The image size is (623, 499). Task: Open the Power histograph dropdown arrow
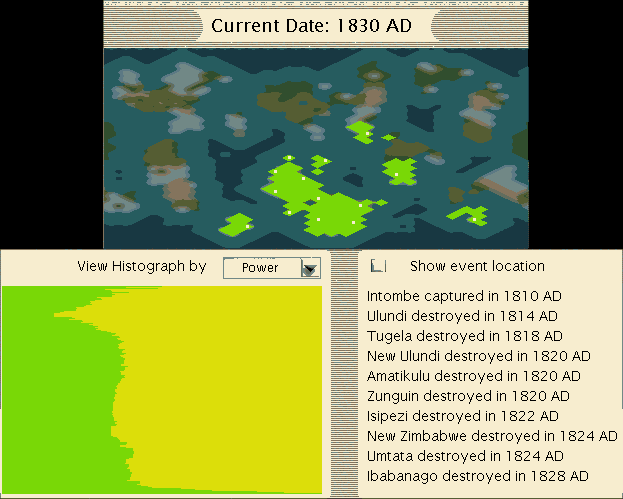(x=310, y=268)
